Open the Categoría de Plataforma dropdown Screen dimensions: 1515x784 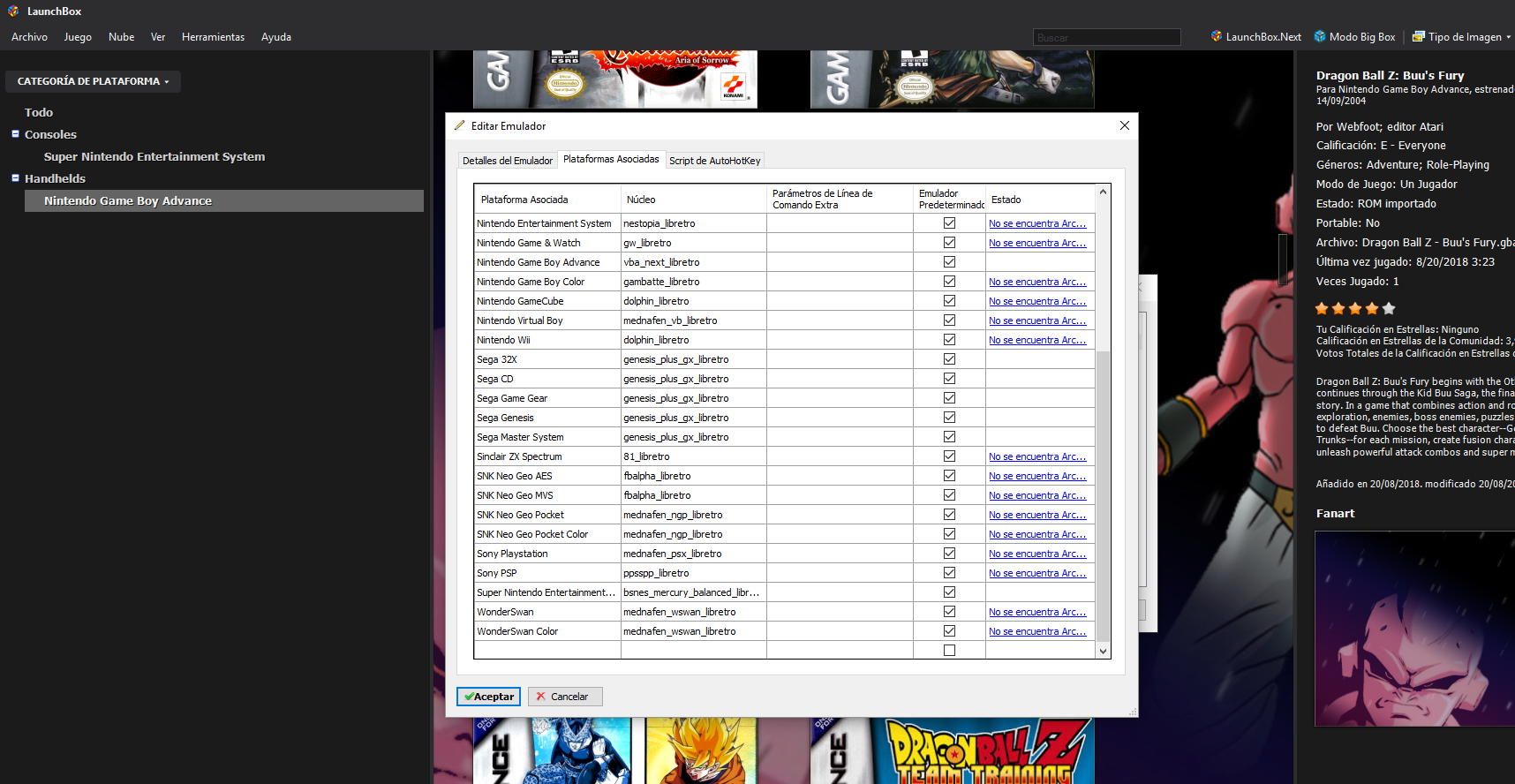(x=93, y=81)
